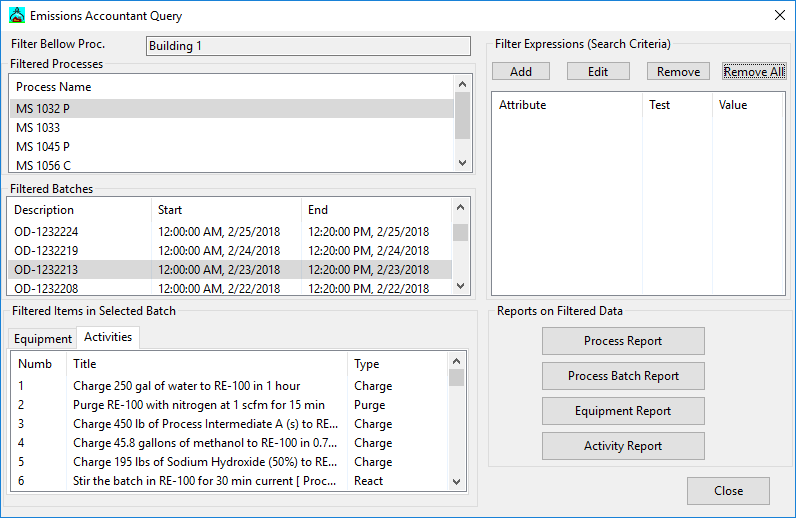
Task: Select batch OD-1232219 row
Action: [46, 251]
